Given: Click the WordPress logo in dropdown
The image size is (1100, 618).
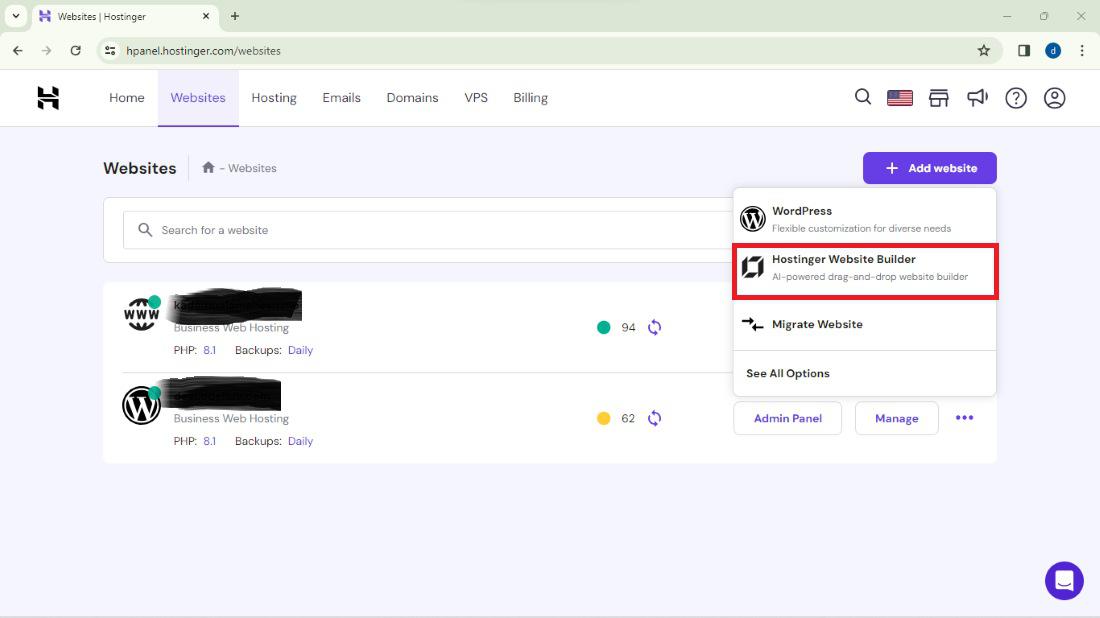Looking at the screenshot, I should coord(753,219).
